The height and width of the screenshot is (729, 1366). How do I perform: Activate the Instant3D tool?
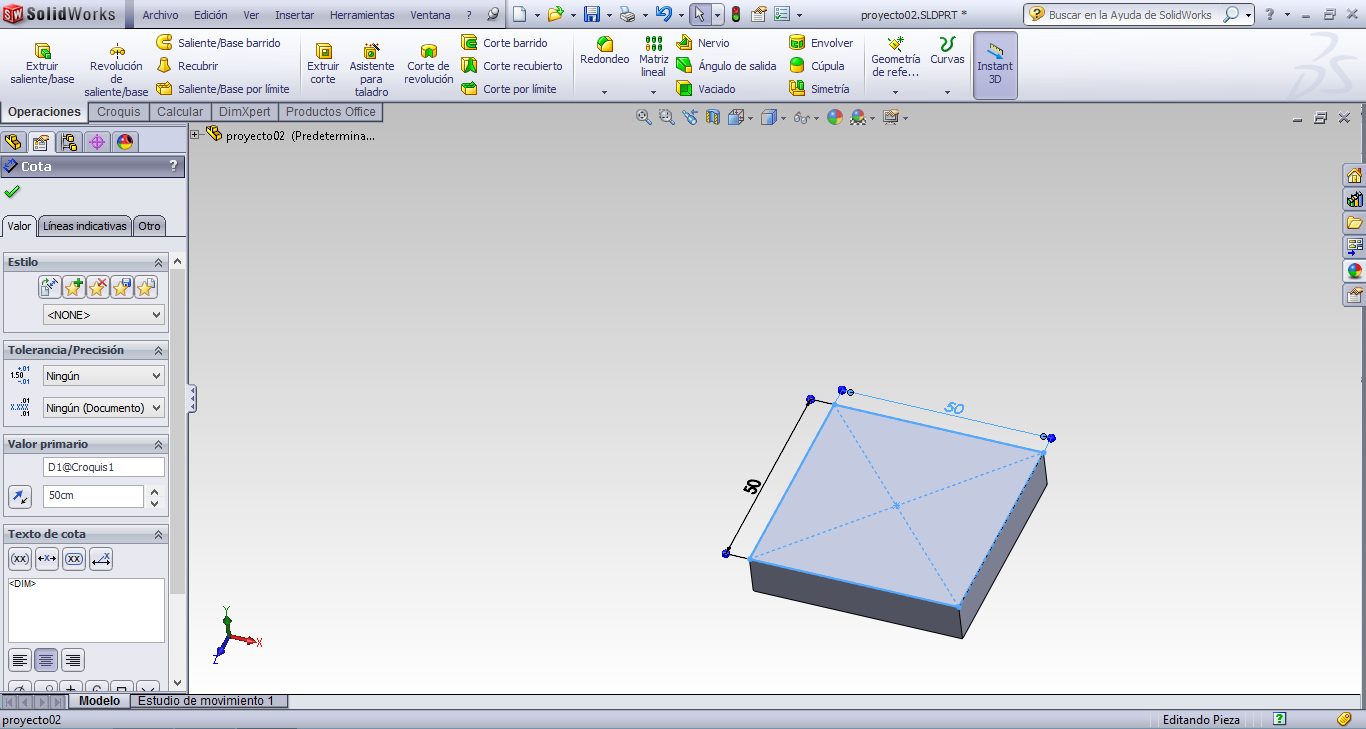(x=995, y=65)
